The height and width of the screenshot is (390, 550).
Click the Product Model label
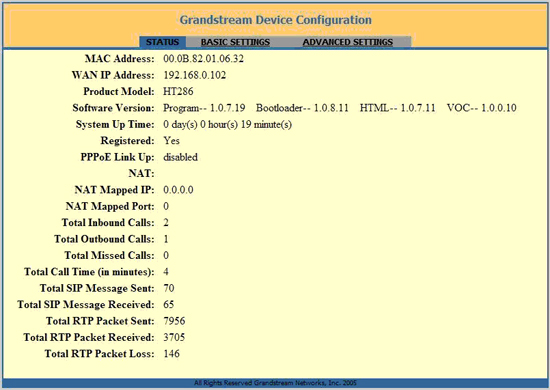(119, 92)
